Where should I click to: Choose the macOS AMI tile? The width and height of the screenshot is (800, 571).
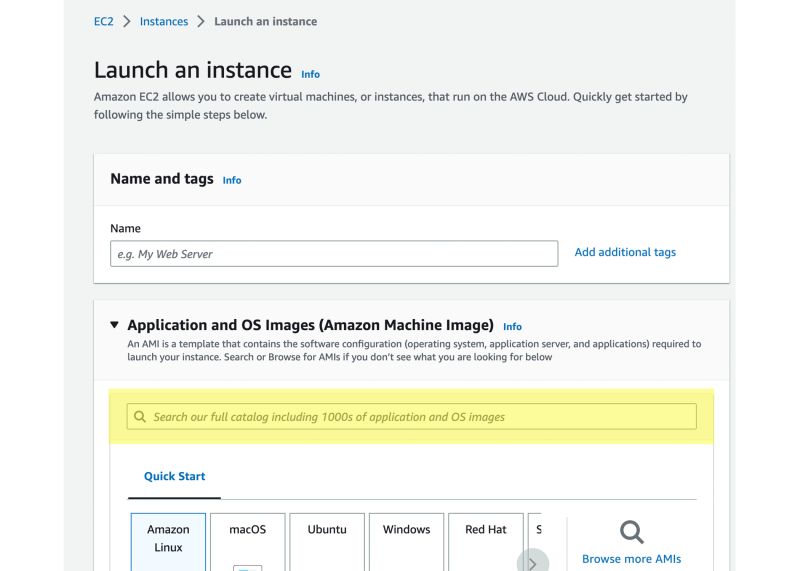tap(247, 542)
